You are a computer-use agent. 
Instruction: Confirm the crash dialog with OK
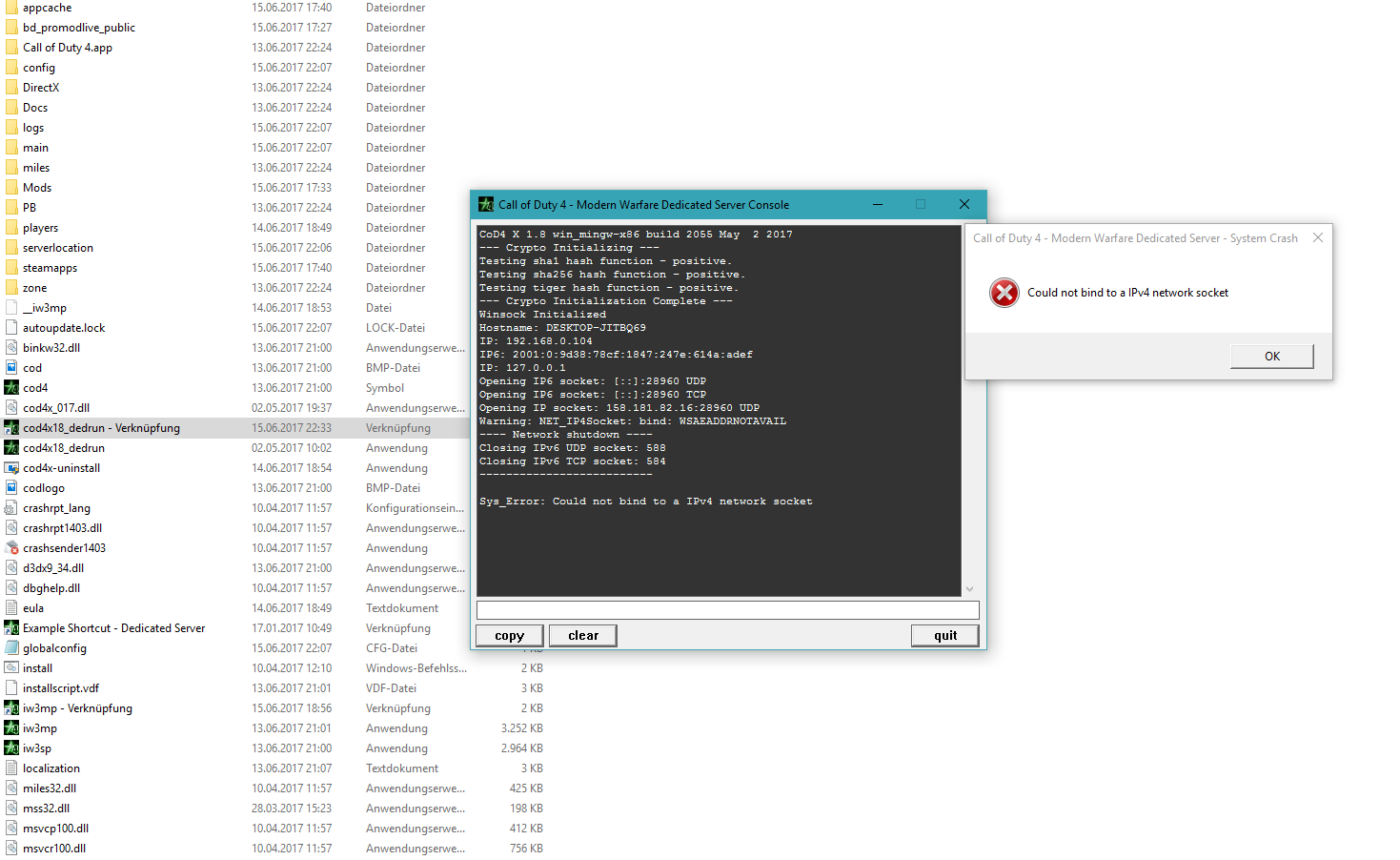tap(1272, 357)
